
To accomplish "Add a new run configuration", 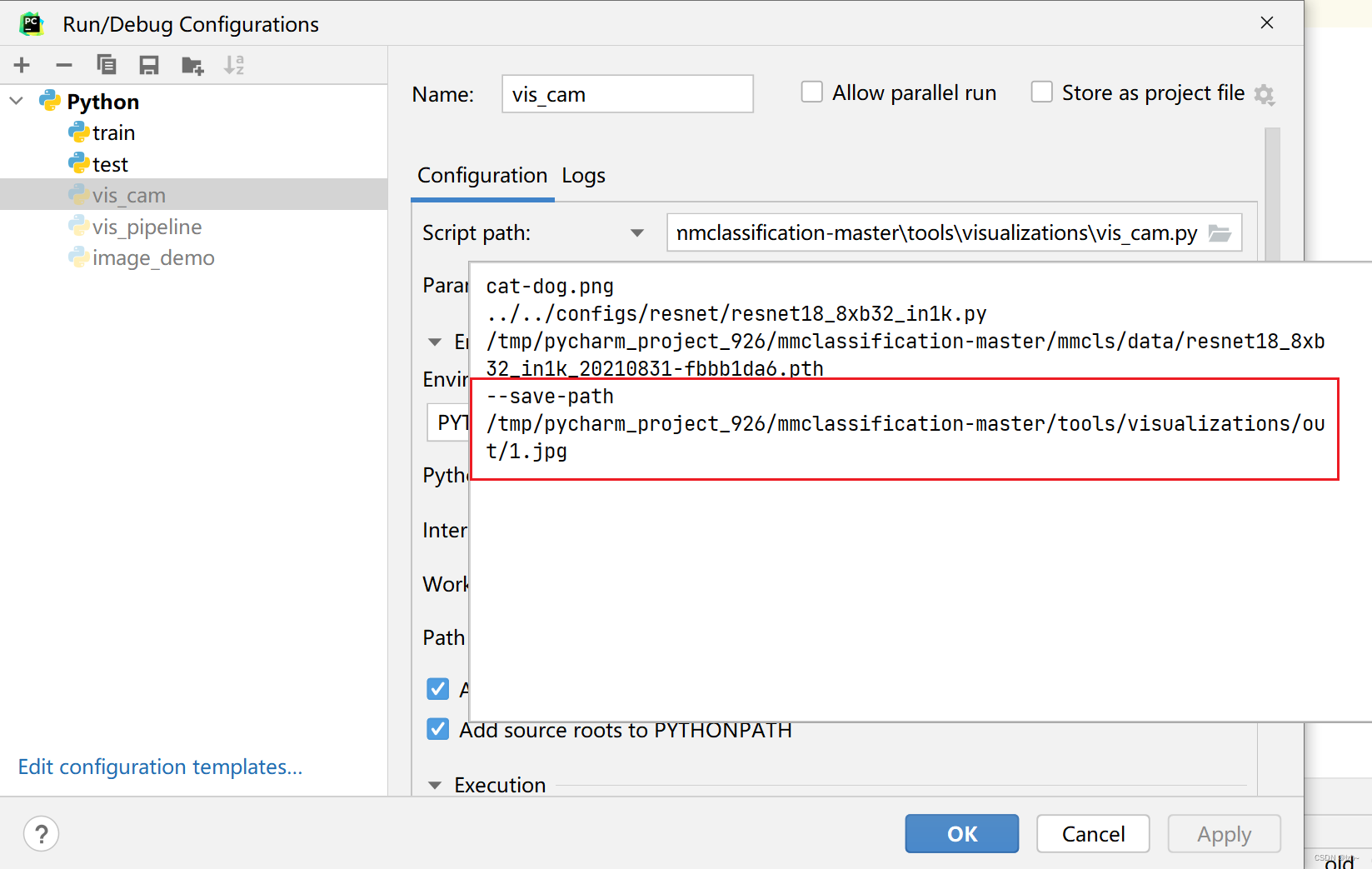I will 22,64.
